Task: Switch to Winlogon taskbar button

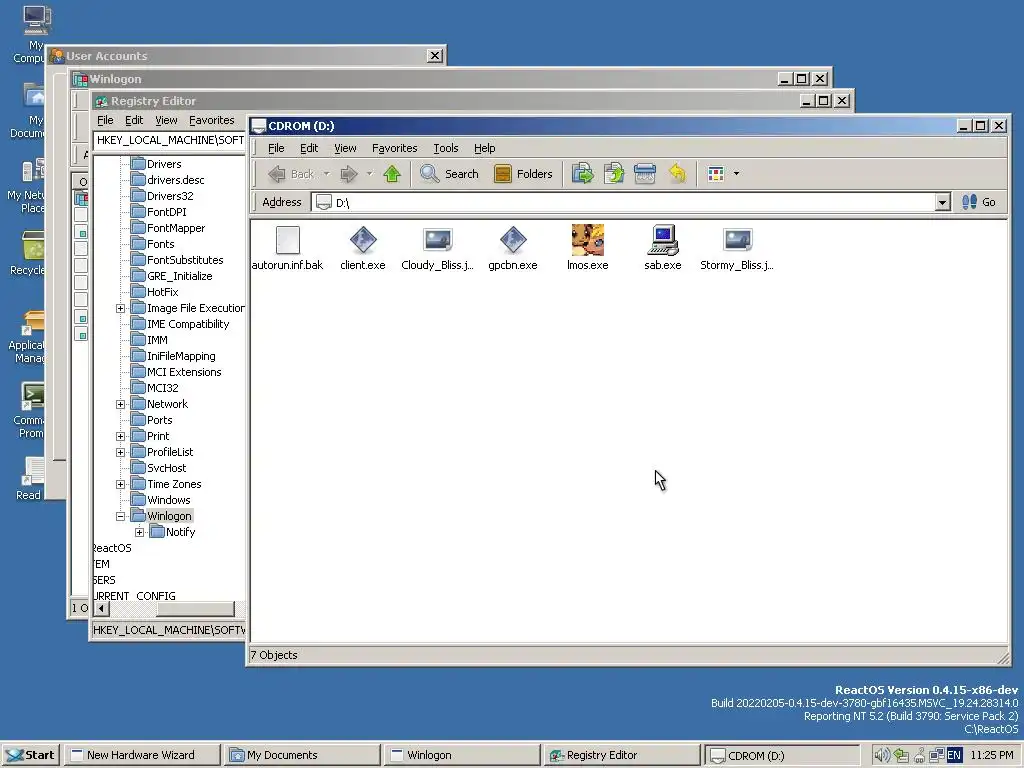Action: 461,755
